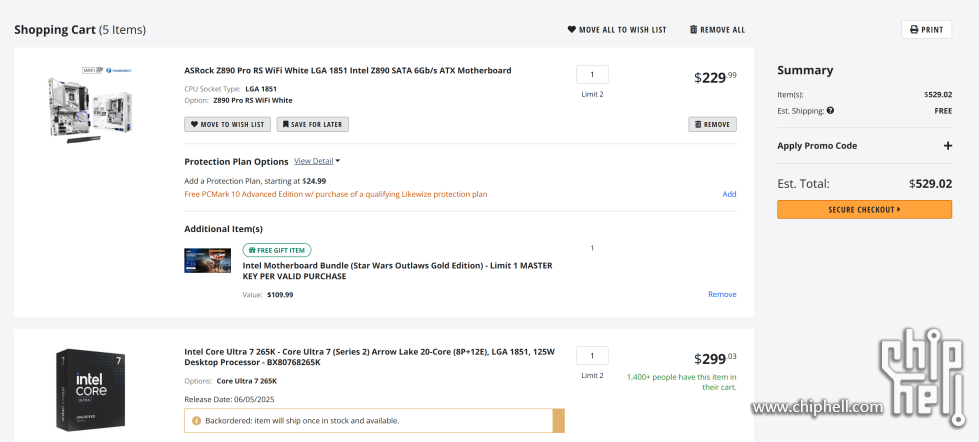The width and height of the screenshot is (979, 442).
Task: Click Release Date: 06/05/2025 text
Action: (229, 400)
